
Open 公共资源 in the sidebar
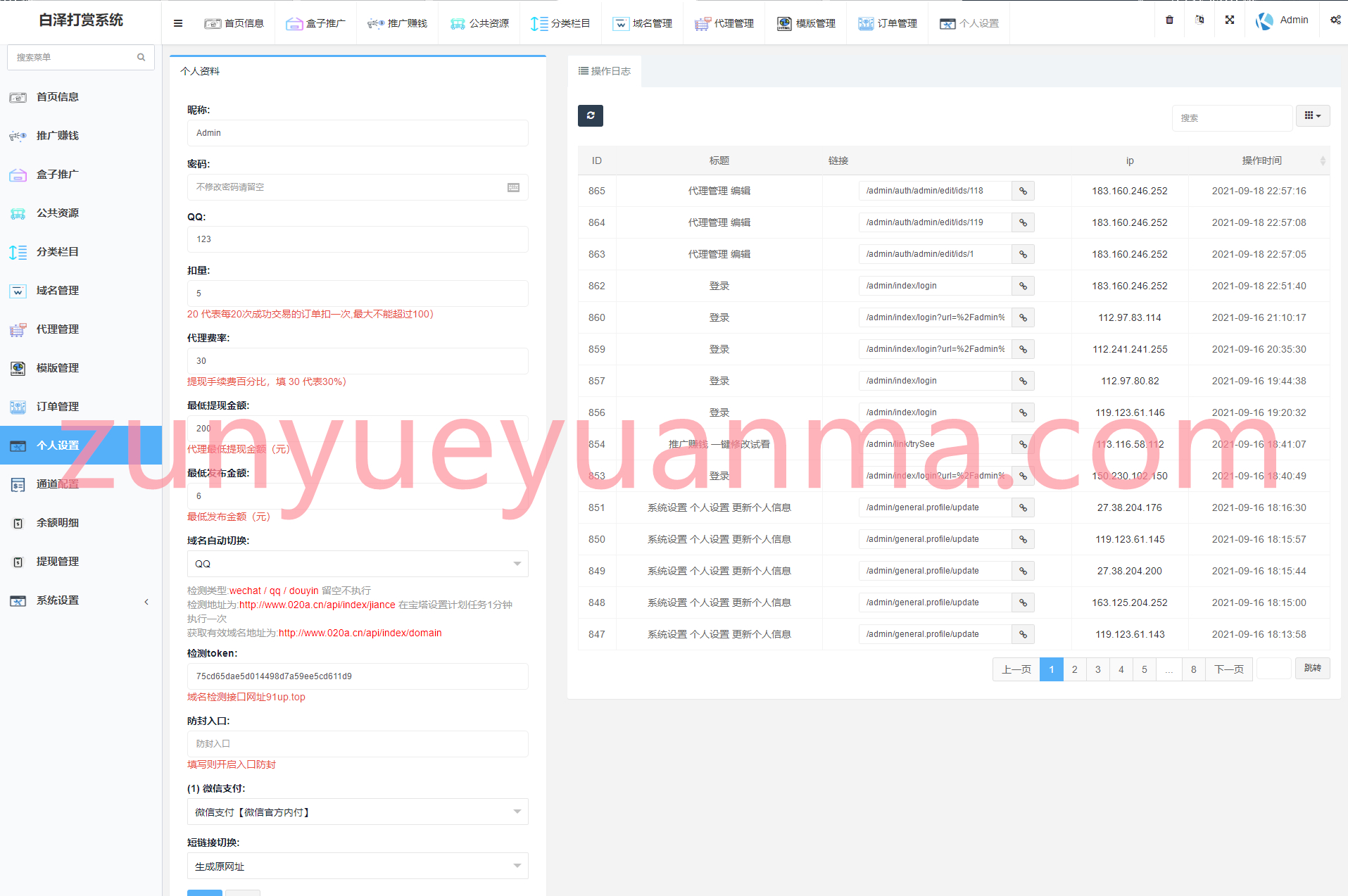81,213
